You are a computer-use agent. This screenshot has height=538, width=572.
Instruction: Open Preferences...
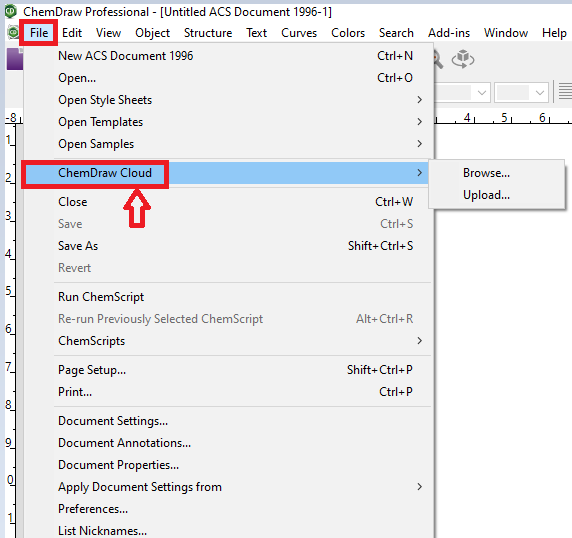click(x=229, y=508)
